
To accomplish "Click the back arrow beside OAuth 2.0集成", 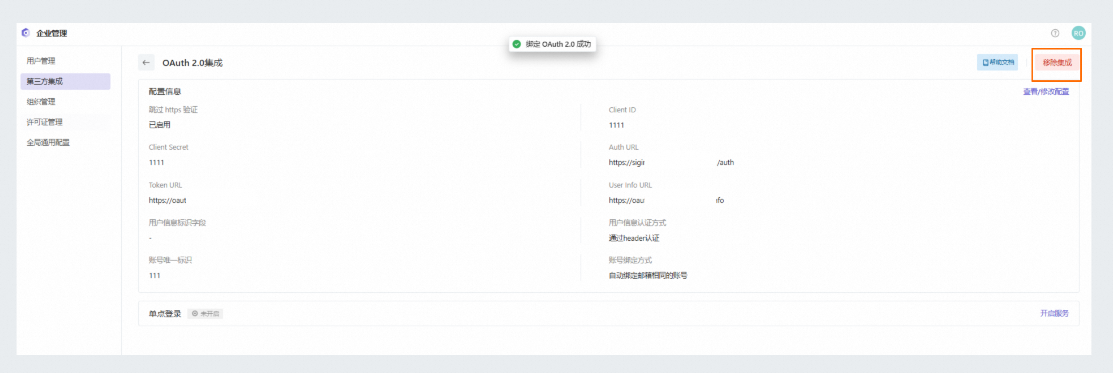I will 146,63.
